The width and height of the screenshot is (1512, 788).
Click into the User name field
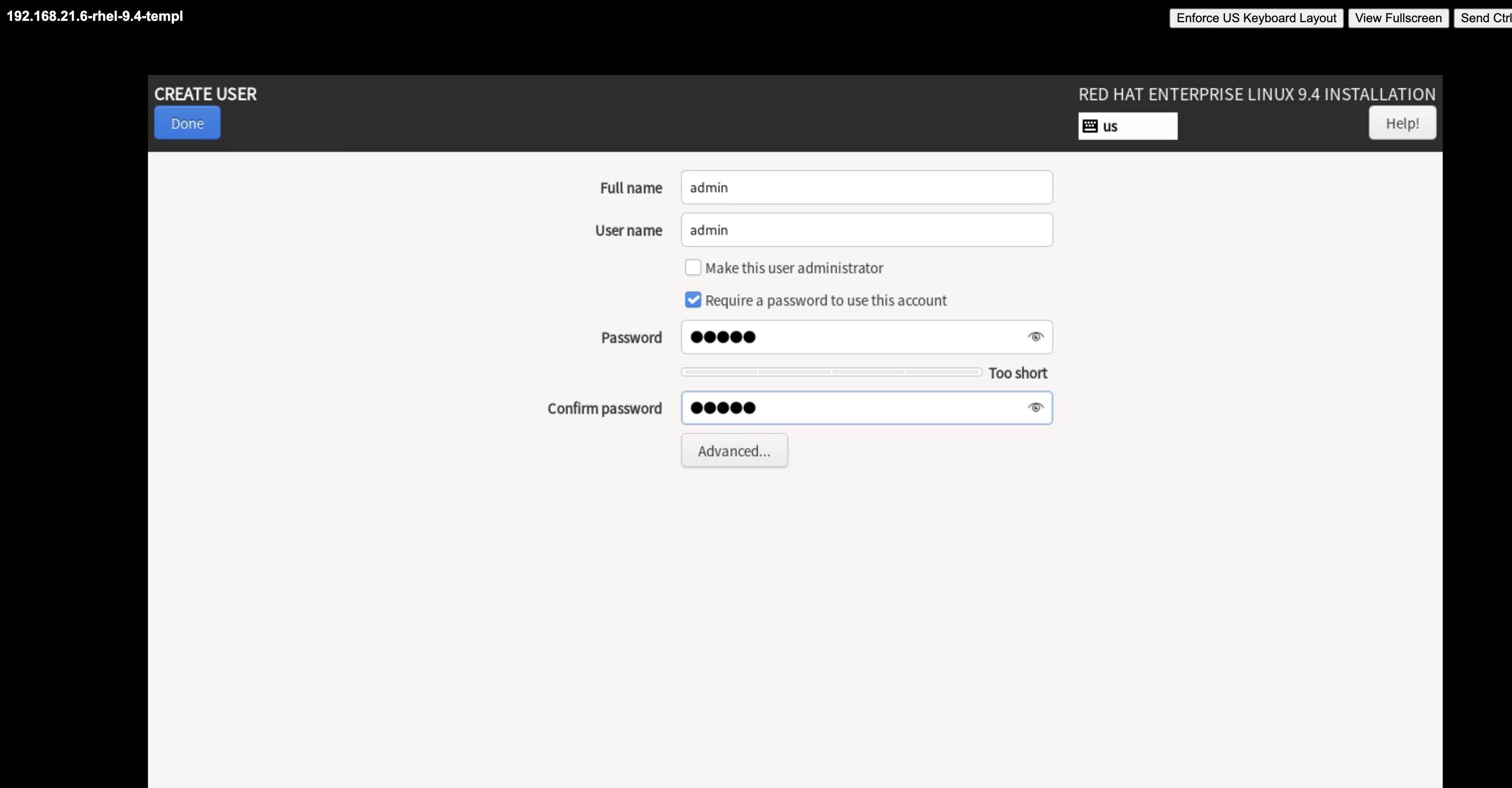coord(866,230)
